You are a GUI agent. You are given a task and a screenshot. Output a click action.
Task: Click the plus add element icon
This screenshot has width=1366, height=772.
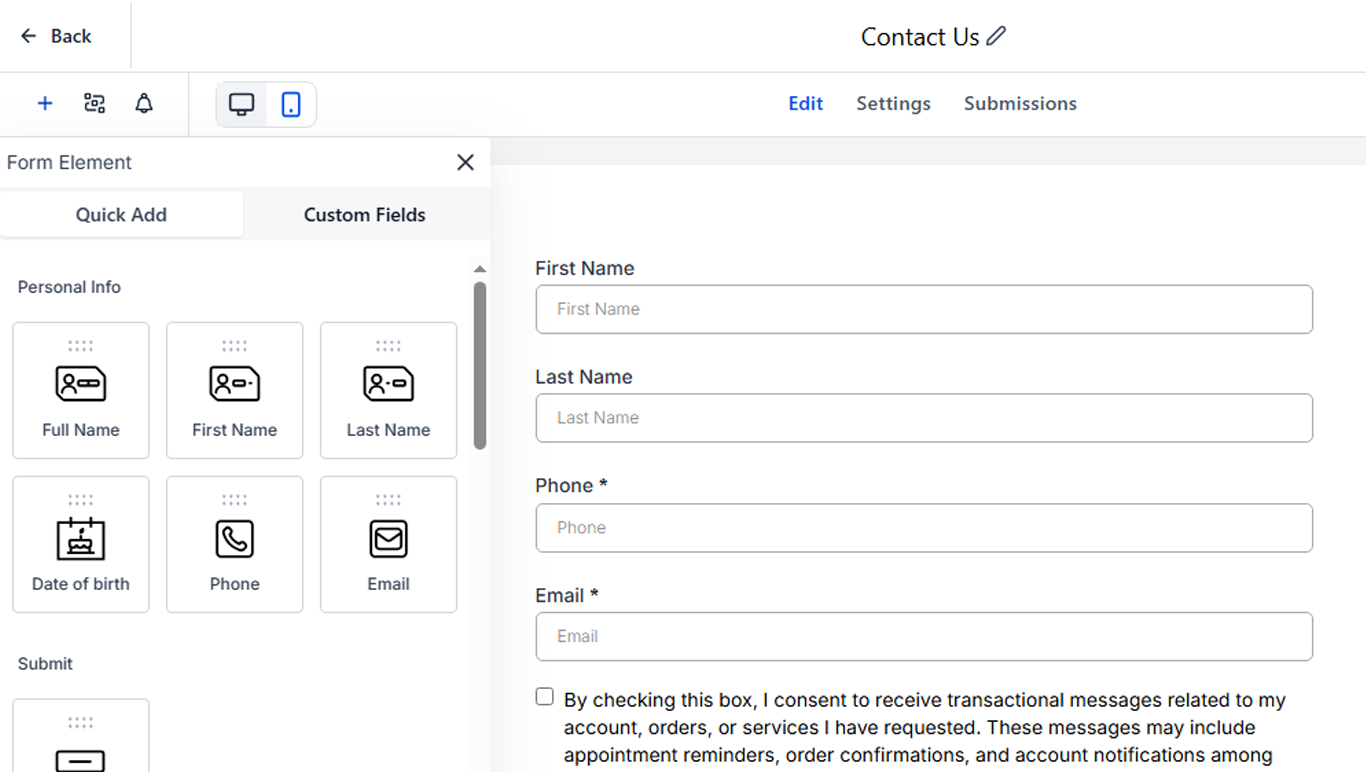pyautogui.click(x=45, y=104)
